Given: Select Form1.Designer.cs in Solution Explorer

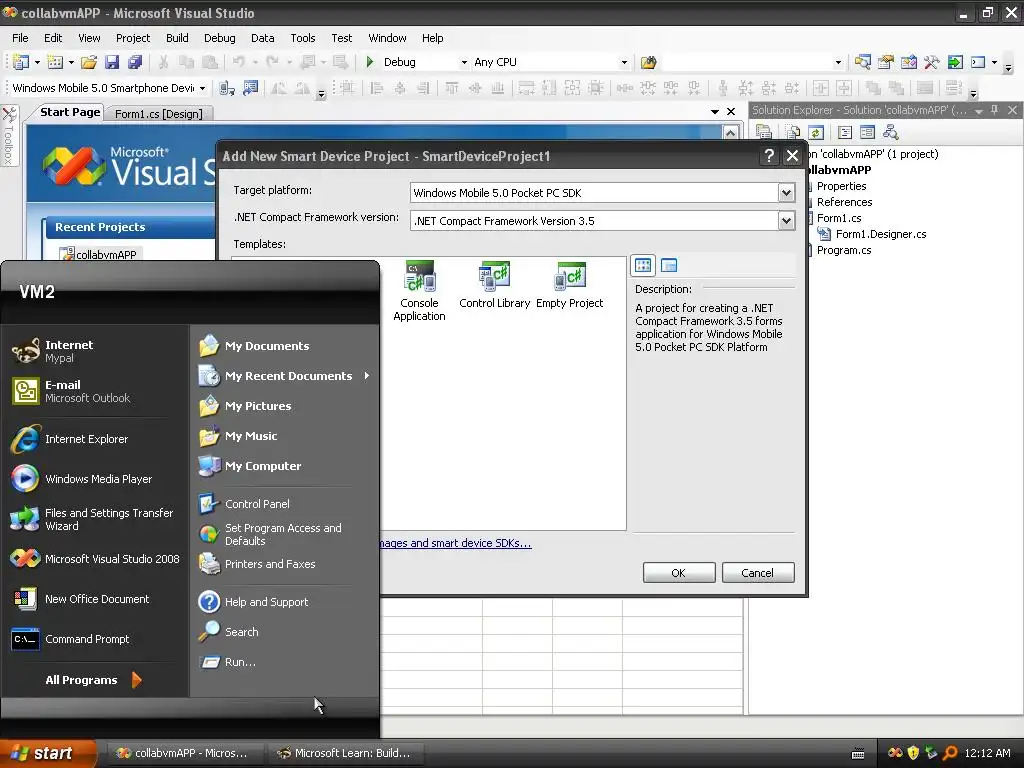Looking at the screenshot, I should [881, 234].
